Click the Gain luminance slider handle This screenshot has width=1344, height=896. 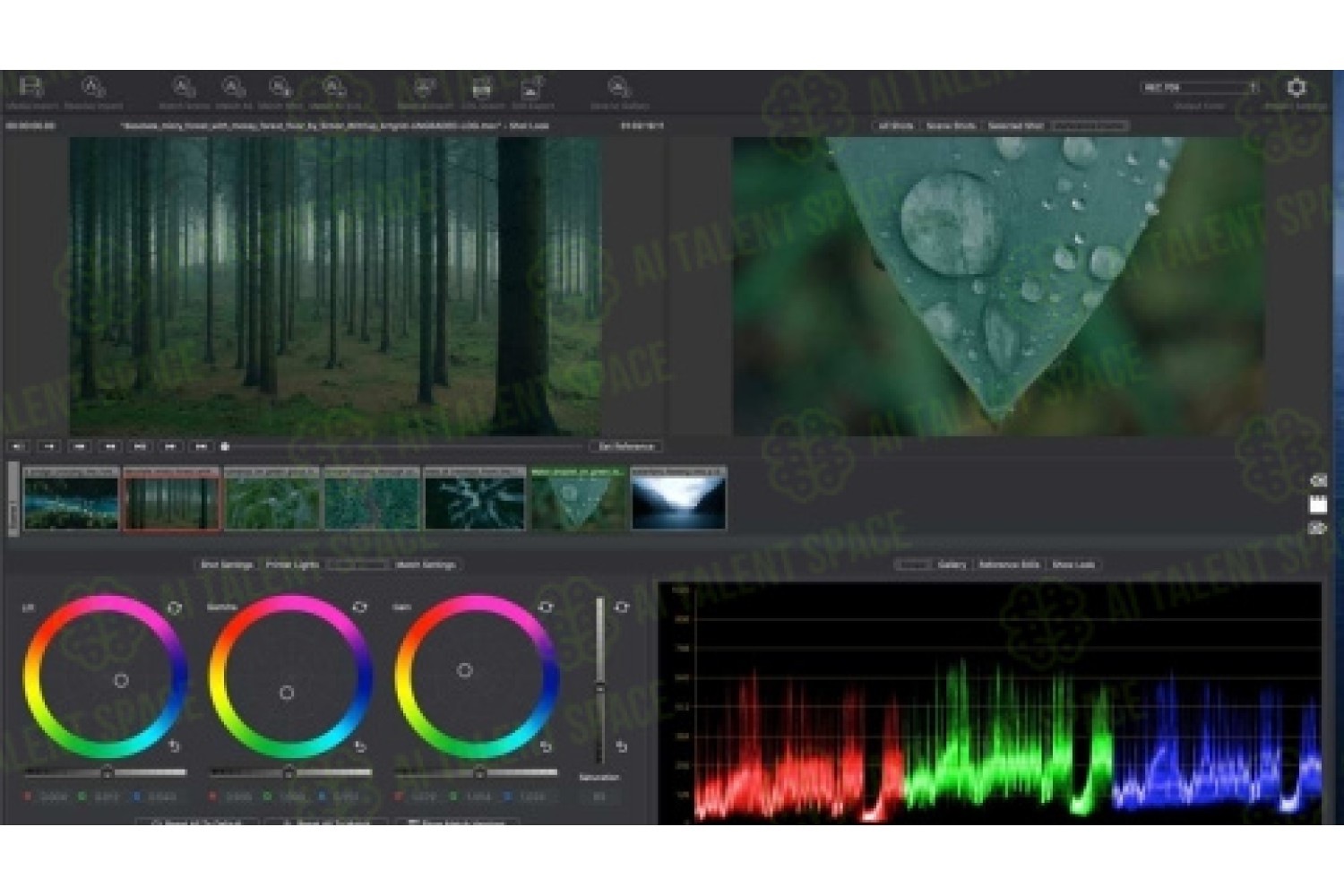click(x=479, y=772)
